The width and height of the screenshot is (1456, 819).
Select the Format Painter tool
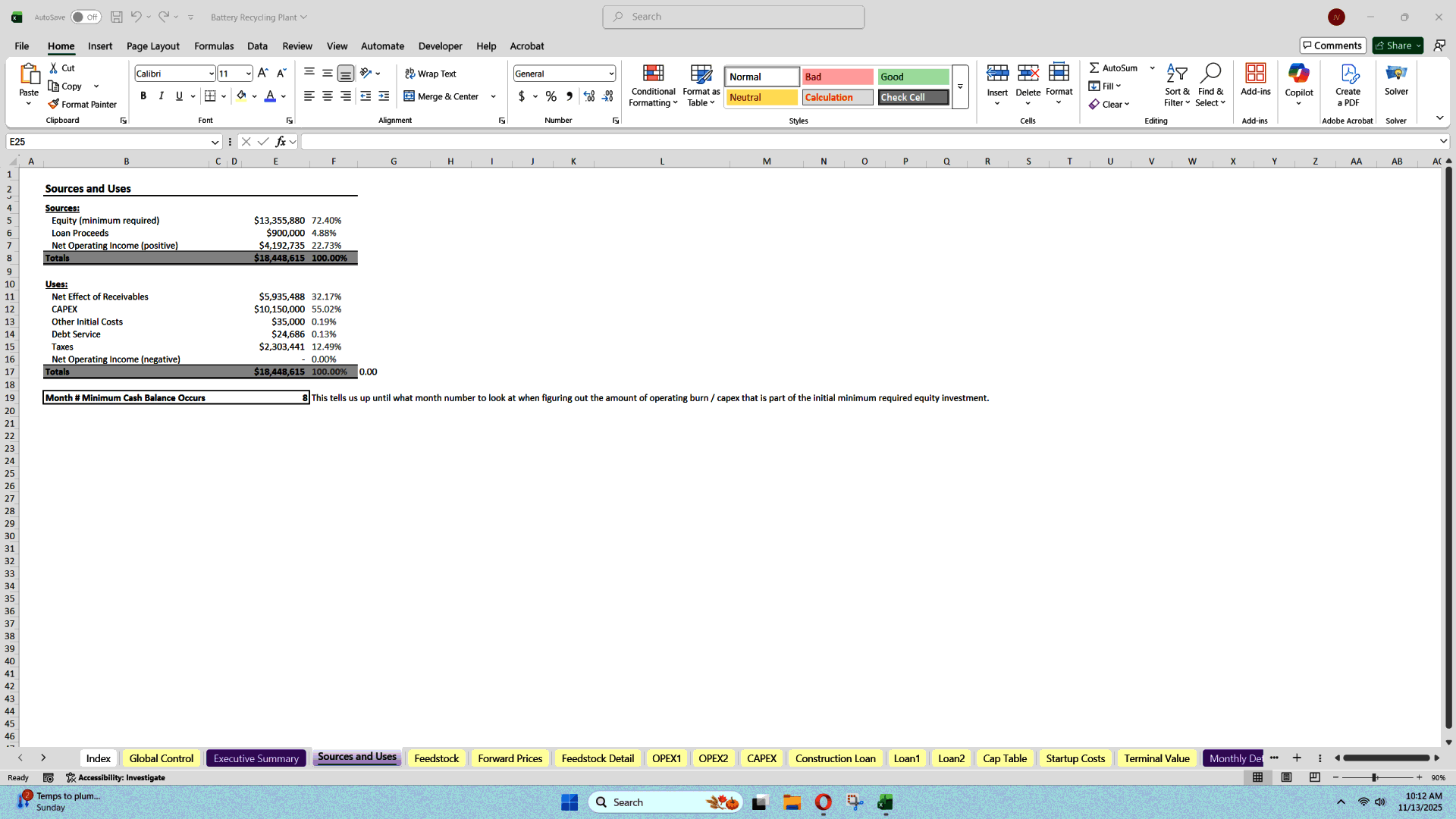coord(83,104)
